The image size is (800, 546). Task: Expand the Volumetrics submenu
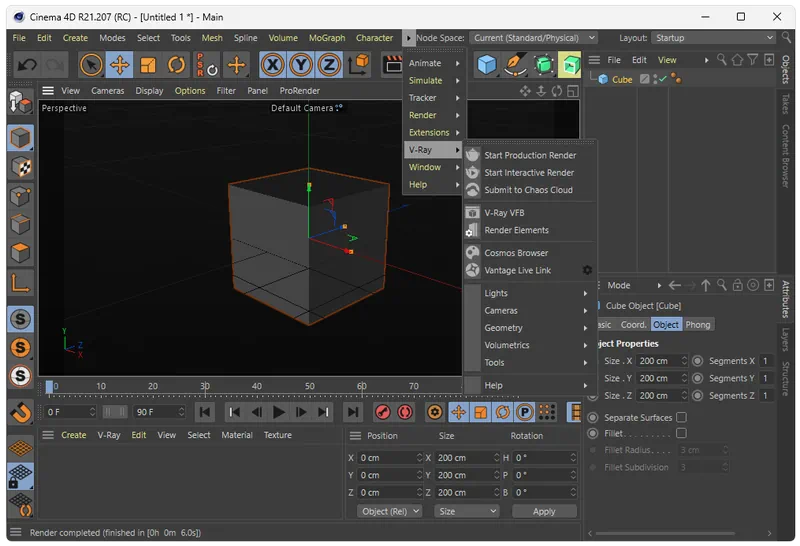531,345
